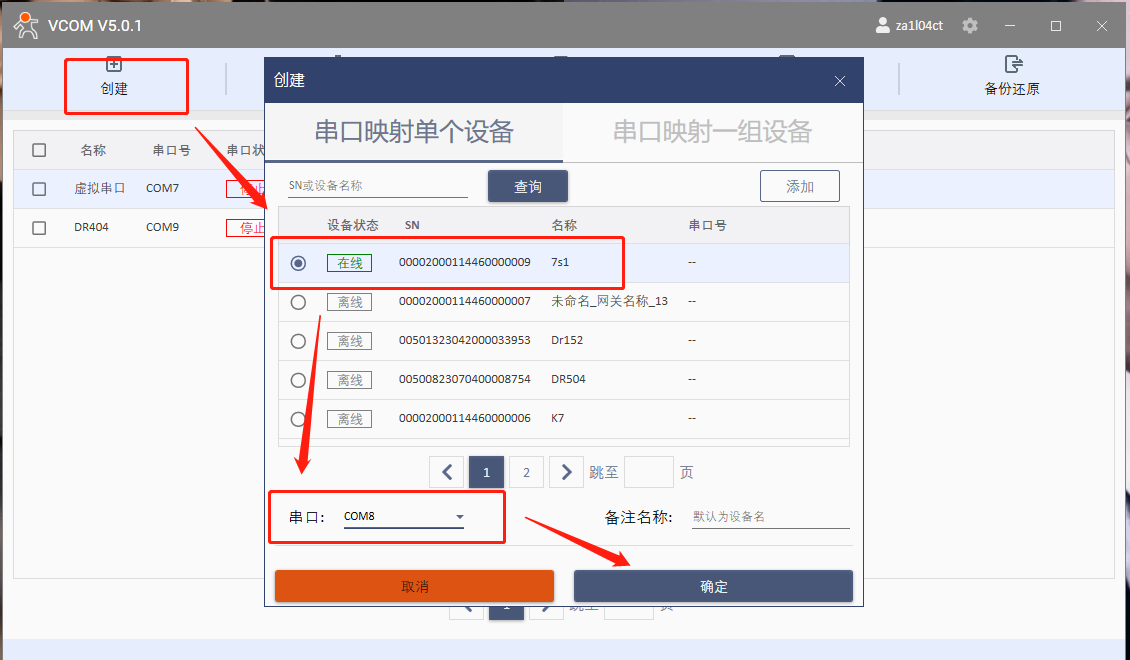Select radio button for device Dr152
Screen dimensions: 1130x660
pyautogui.click(x=298, y=341)
